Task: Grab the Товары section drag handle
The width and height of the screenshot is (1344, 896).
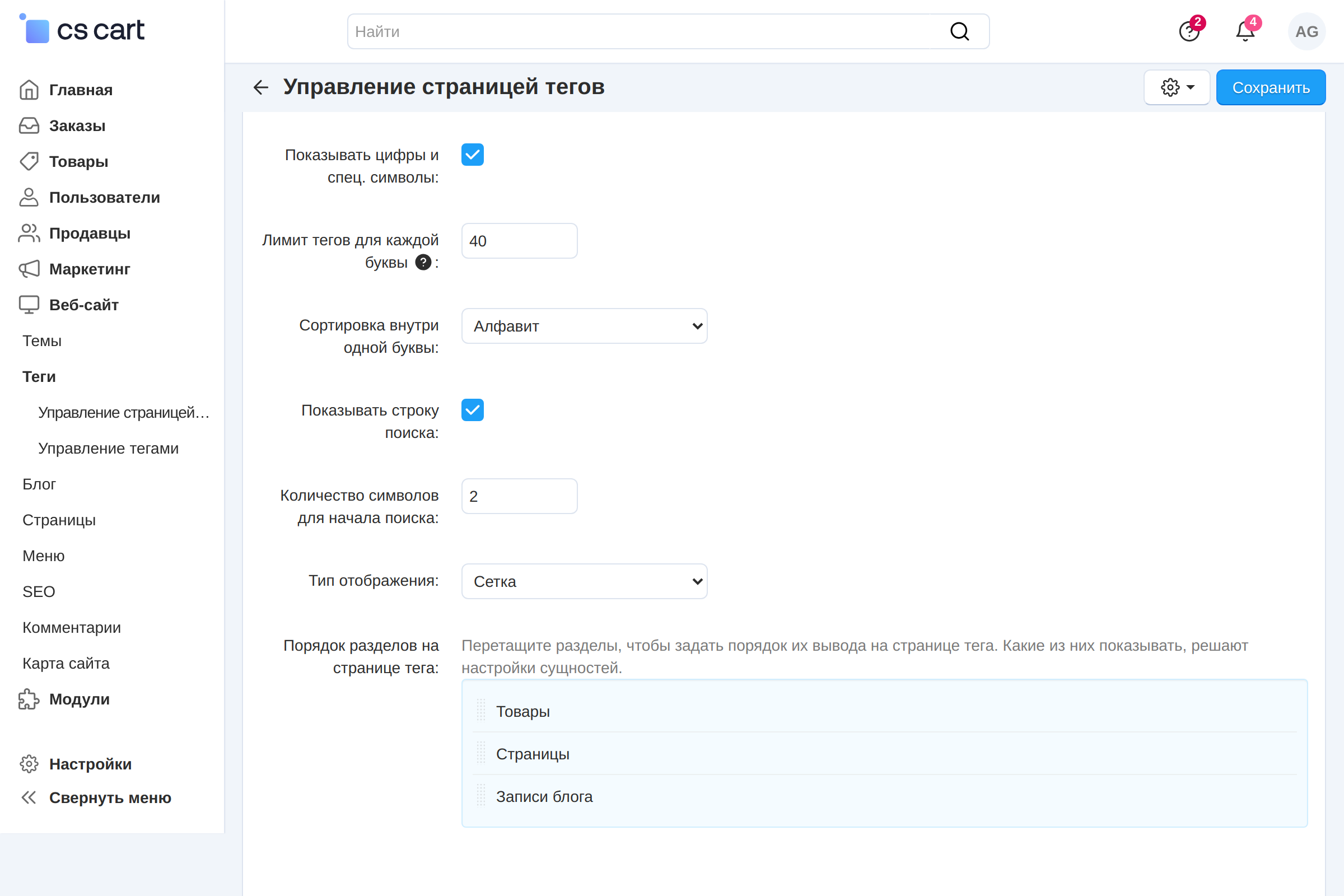Action: point(481,711)
